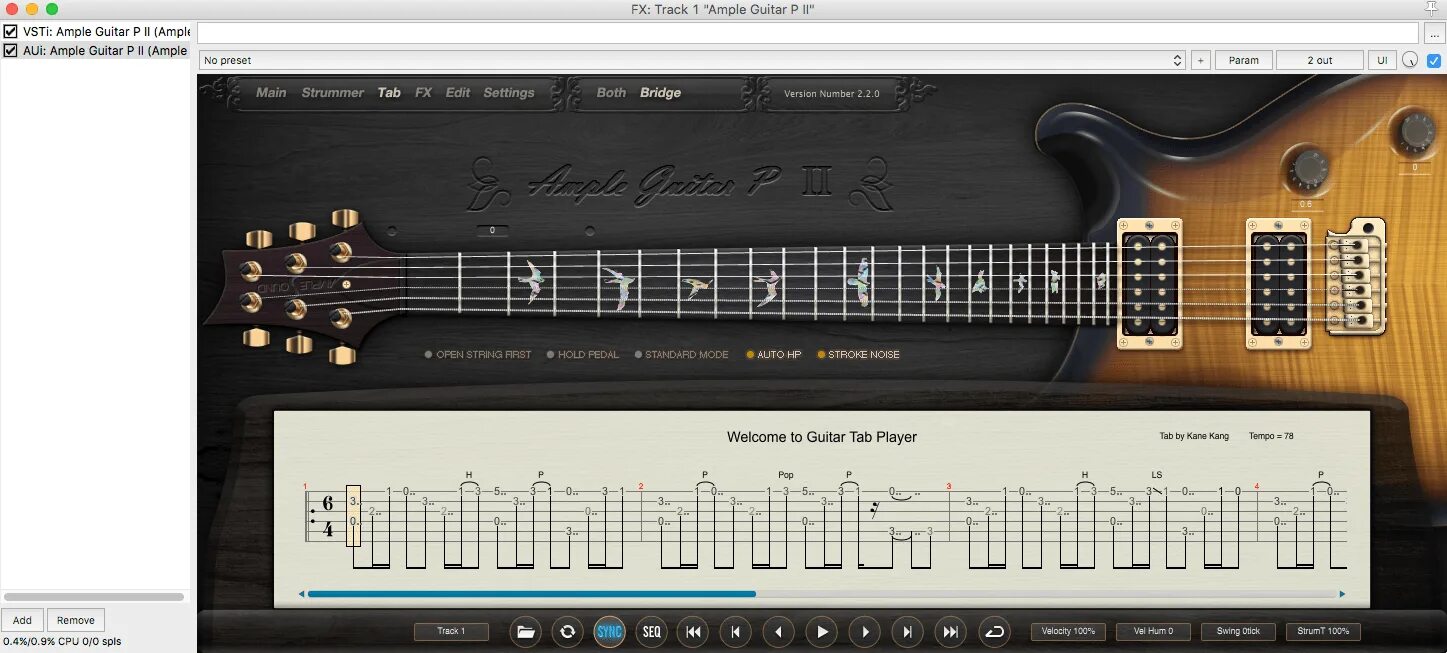Click the Param button
Screen dimensions: 1447x653
click(1244, 60)
